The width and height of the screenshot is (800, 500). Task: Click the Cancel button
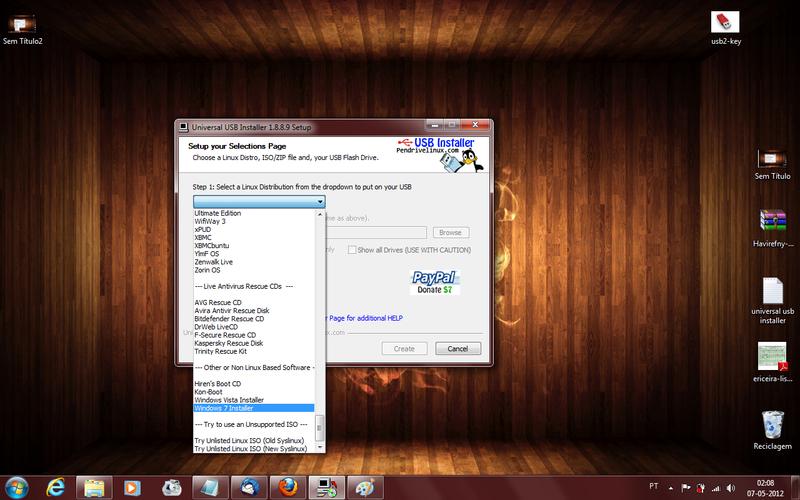click(458, 348)
